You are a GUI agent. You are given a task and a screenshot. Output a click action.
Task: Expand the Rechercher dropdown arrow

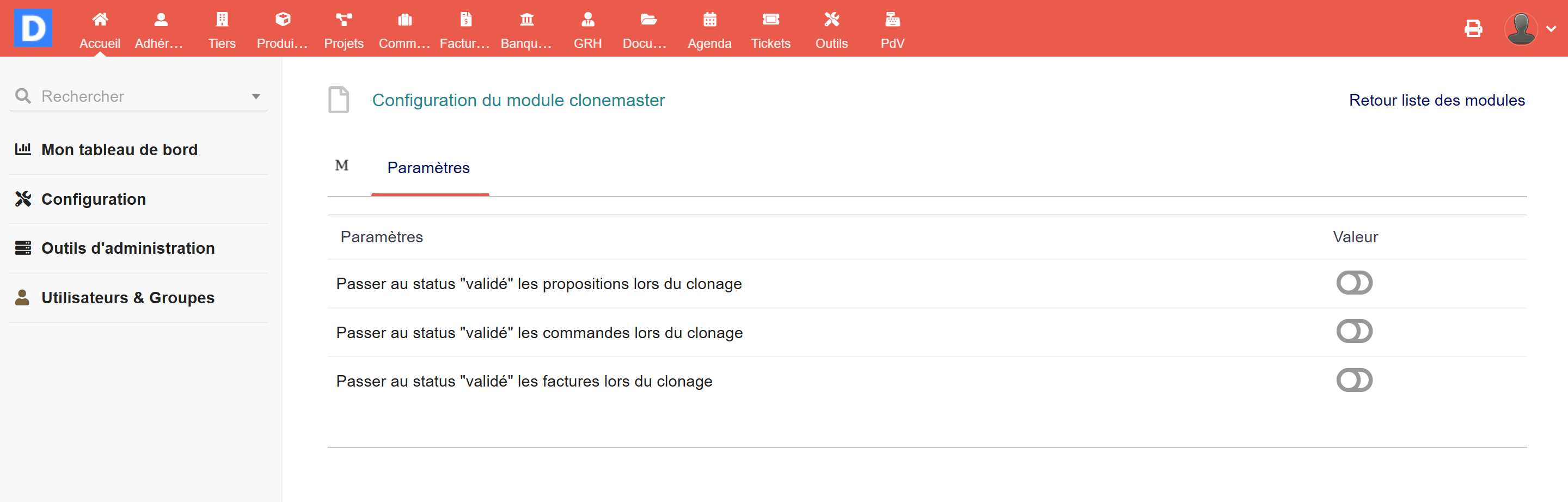256,97
